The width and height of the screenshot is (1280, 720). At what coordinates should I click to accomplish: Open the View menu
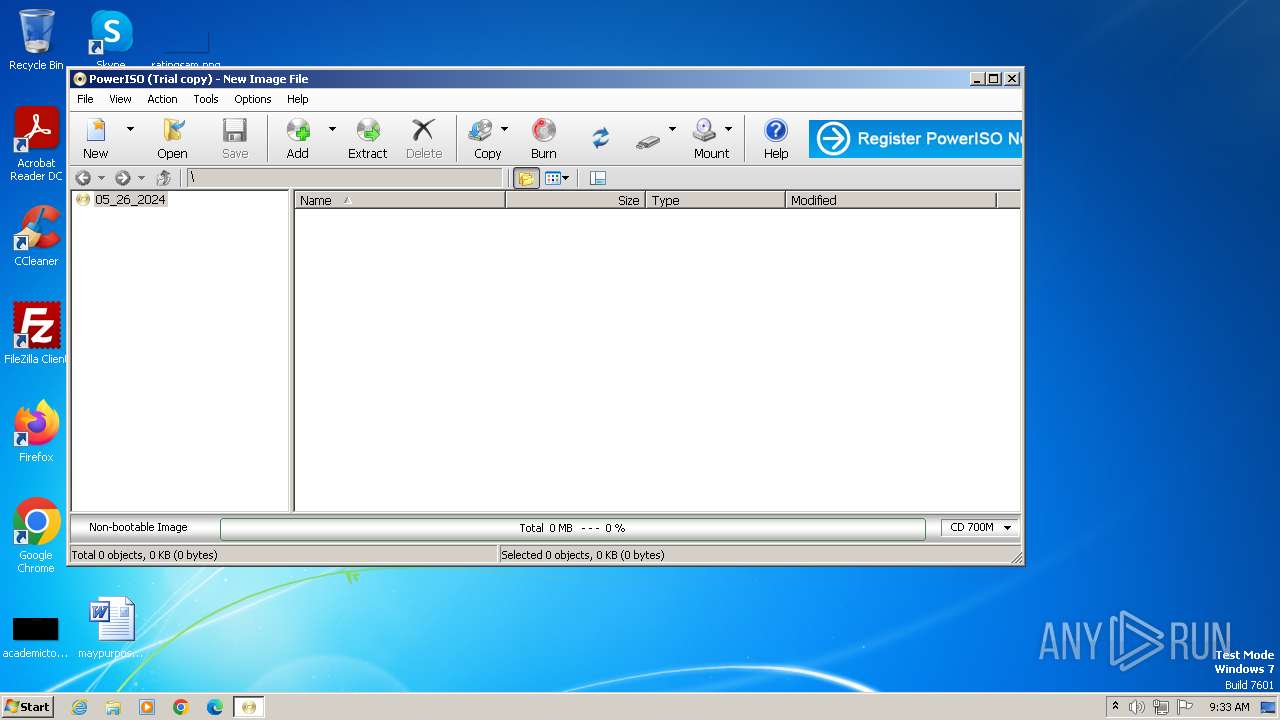[x=120, y=99]
